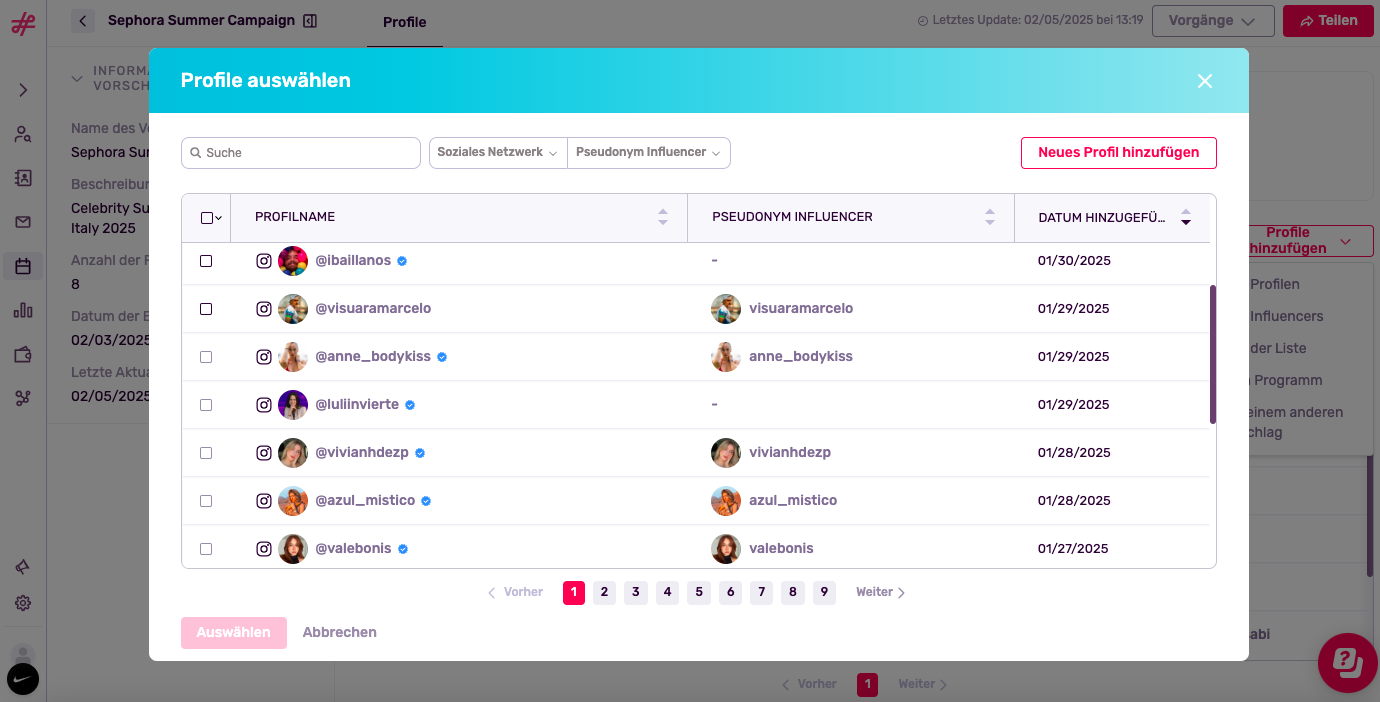Go back with arrow next to campaign name

83,21
